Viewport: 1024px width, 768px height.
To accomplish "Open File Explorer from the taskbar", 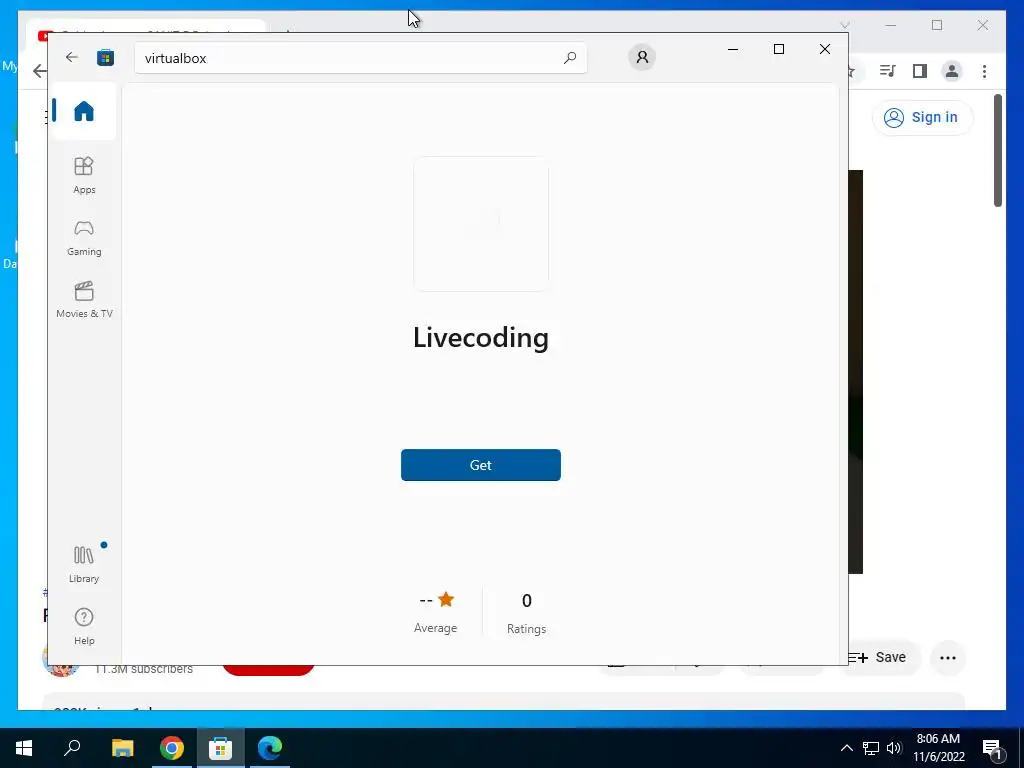I will tap(122, 748).
